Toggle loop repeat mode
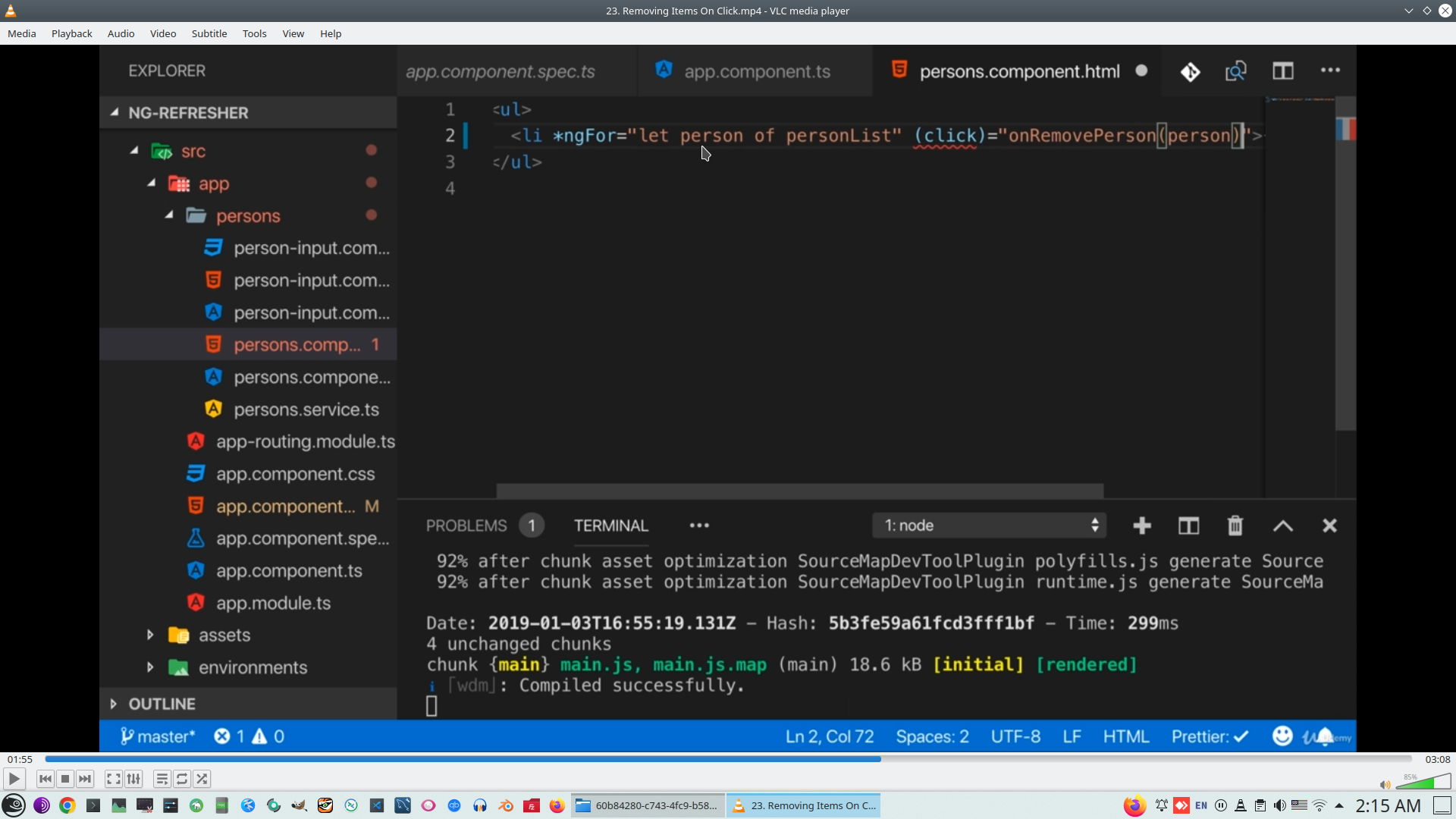This screenshot has height=819, width=1456. tap(182, 779)
